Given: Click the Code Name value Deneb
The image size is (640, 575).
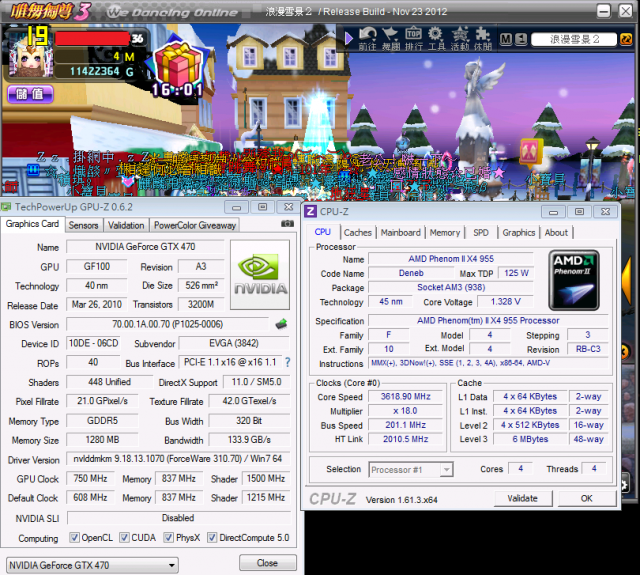Looking at the screenshot, I should point(411,273).
